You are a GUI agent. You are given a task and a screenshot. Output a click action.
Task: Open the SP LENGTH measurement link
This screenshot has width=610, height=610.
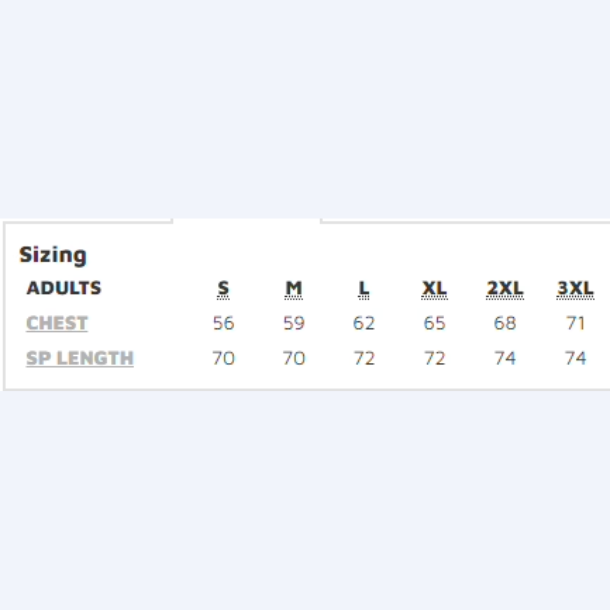[x=80, y=358]
